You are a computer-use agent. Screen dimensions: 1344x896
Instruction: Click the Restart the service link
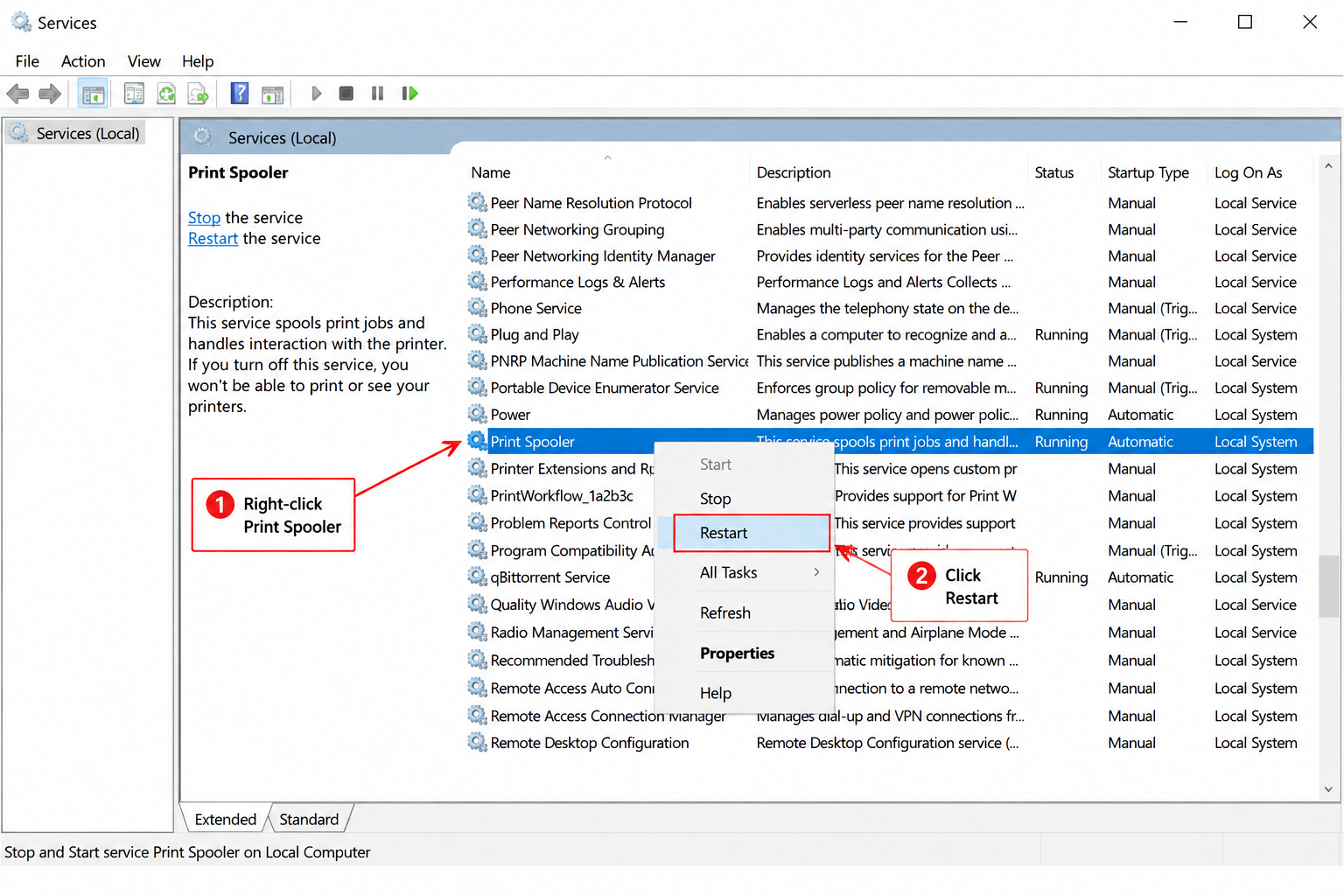tap(213, 238)
